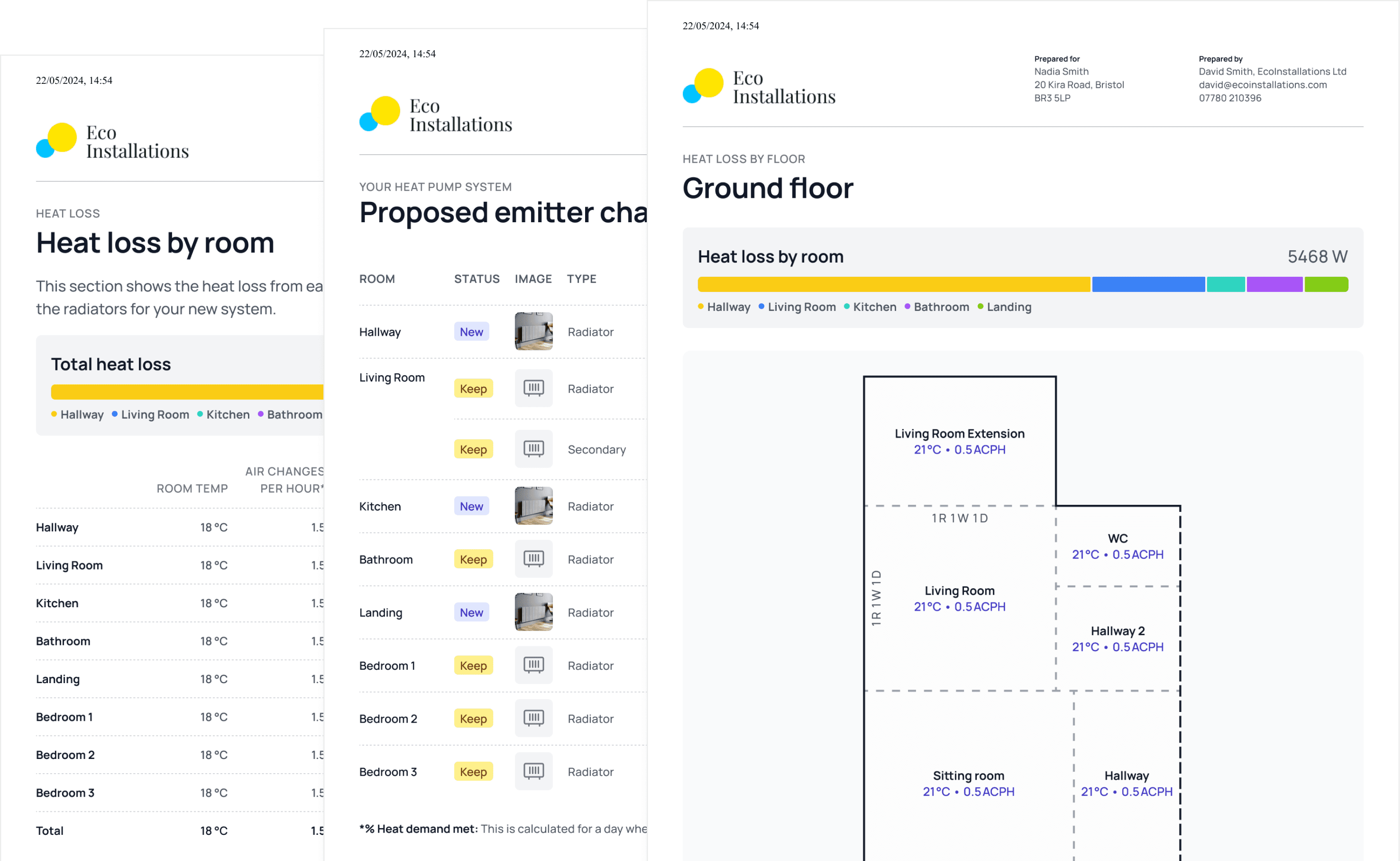Click the Hallway radiator photo thumbnail
1400x861 pixels.
[x=534, y=331]
